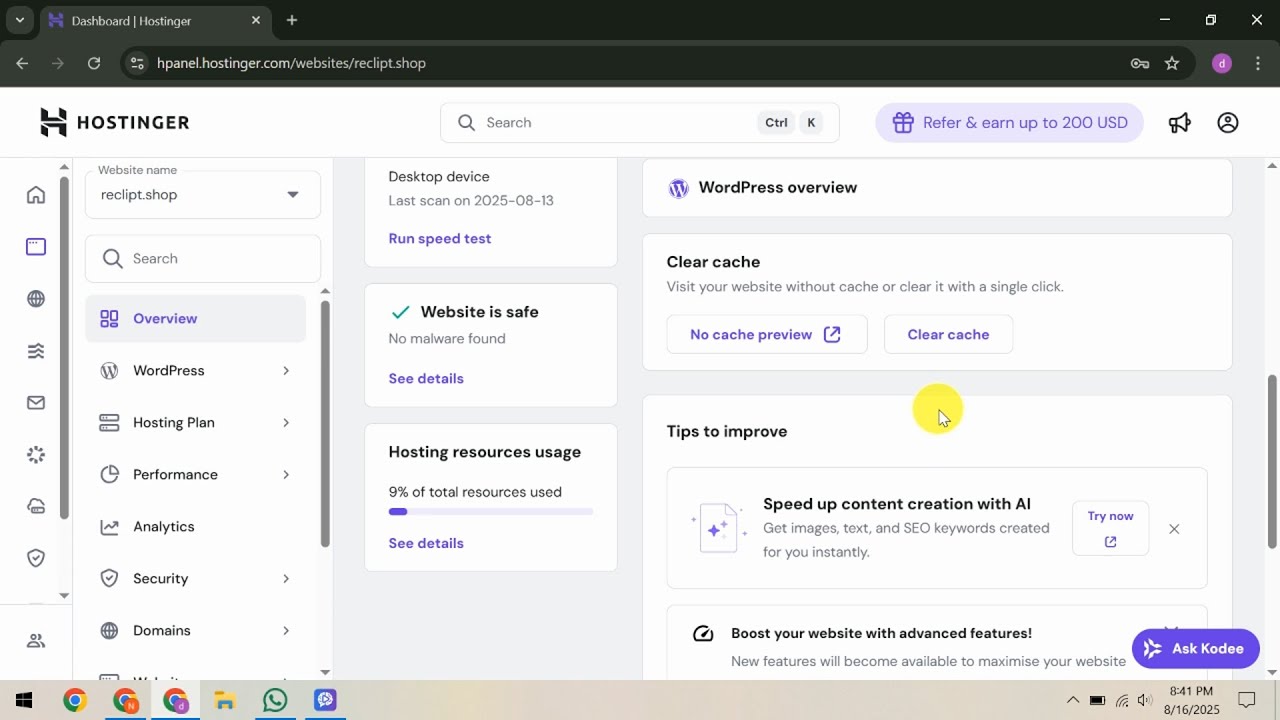The image size is (1280, 720).
Task: Go to Home in the left icon rail
Action: pos(36,195)
